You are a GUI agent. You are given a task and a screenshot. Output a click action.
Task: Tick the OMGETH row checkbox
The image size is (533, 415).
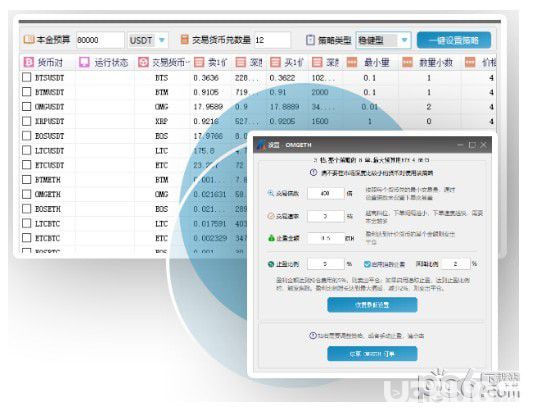pyautogui.click(x=27, y=194)
